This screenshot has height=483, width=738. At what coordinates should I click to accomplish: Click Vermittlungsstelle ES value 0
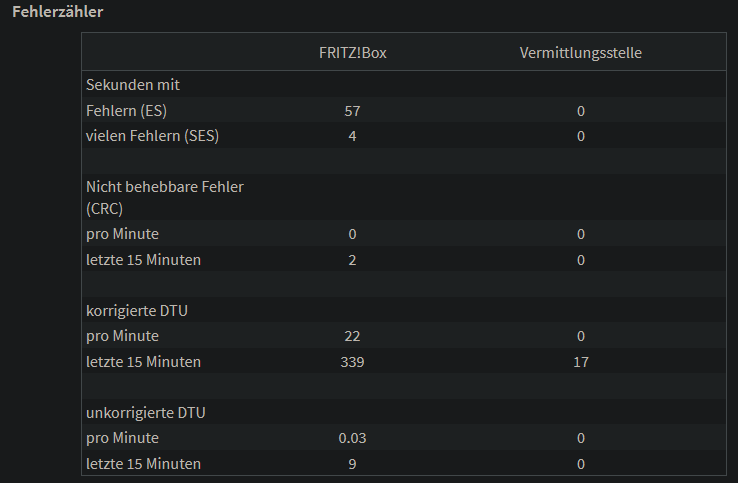(581, 111)
